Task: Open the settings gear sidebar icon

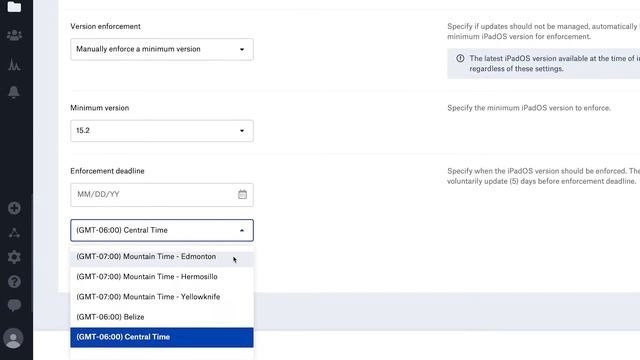Action: pos(14,257)
